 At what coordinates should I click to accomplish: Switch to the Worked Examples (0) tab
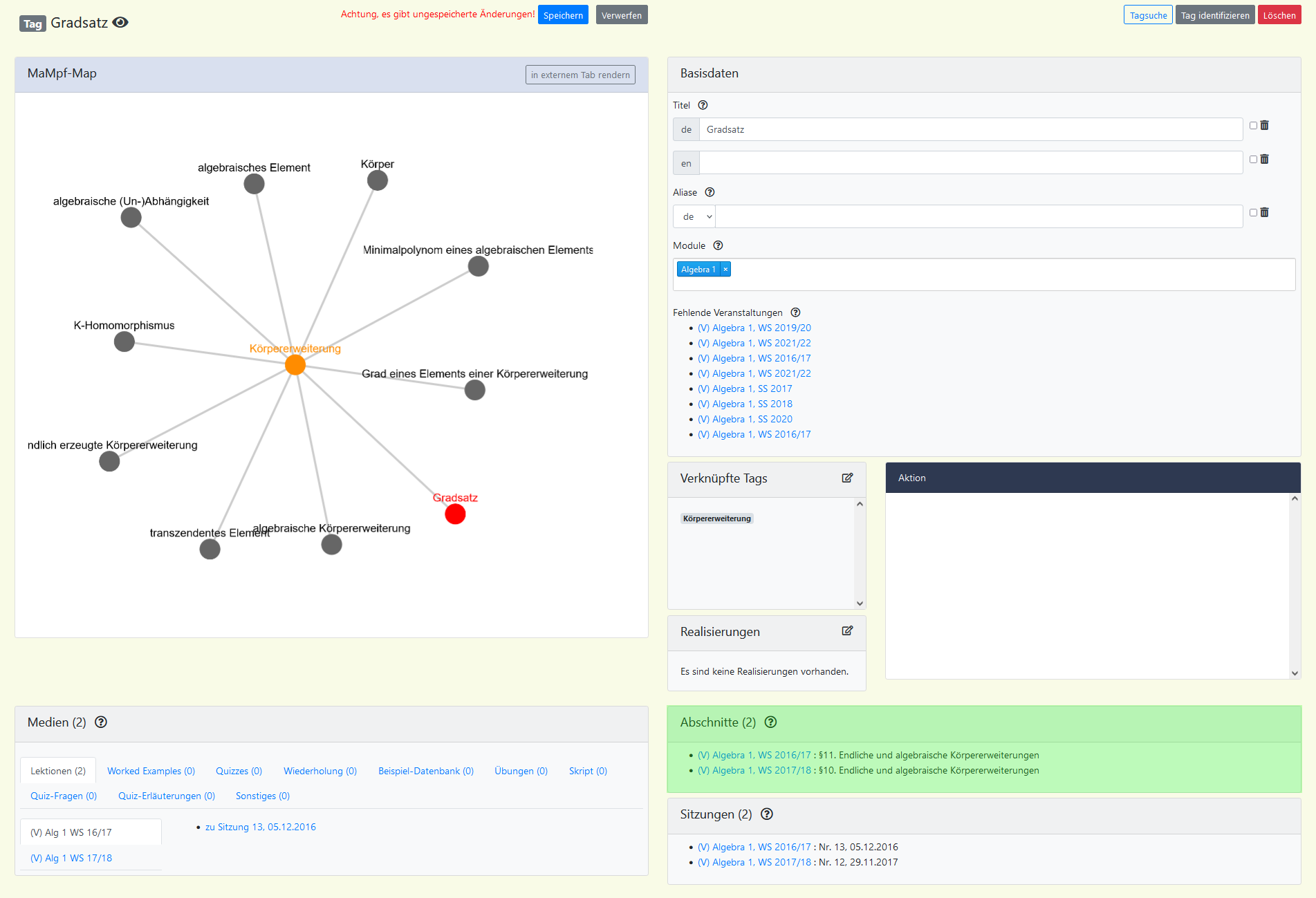pos(151,771)
